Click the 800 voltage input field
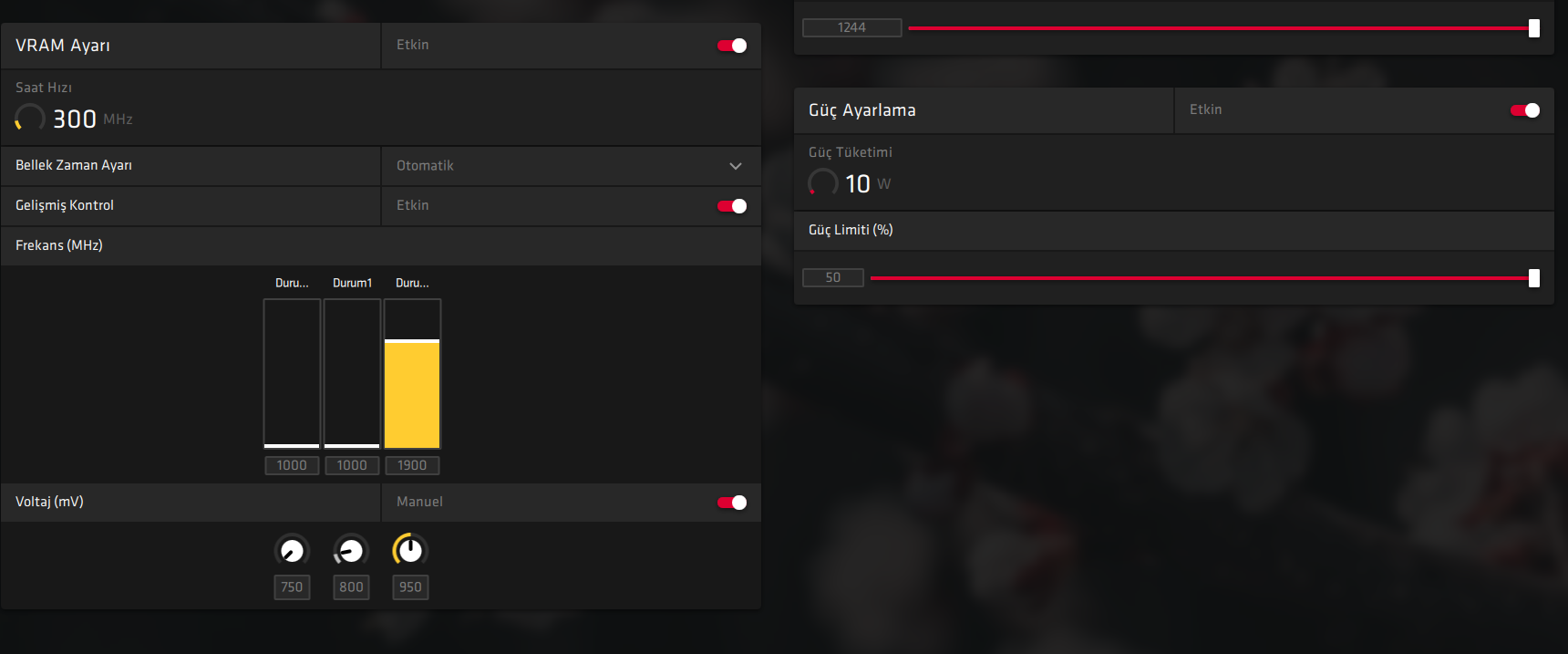This screenshot has width=1568, height=654. tap(351, 587)
